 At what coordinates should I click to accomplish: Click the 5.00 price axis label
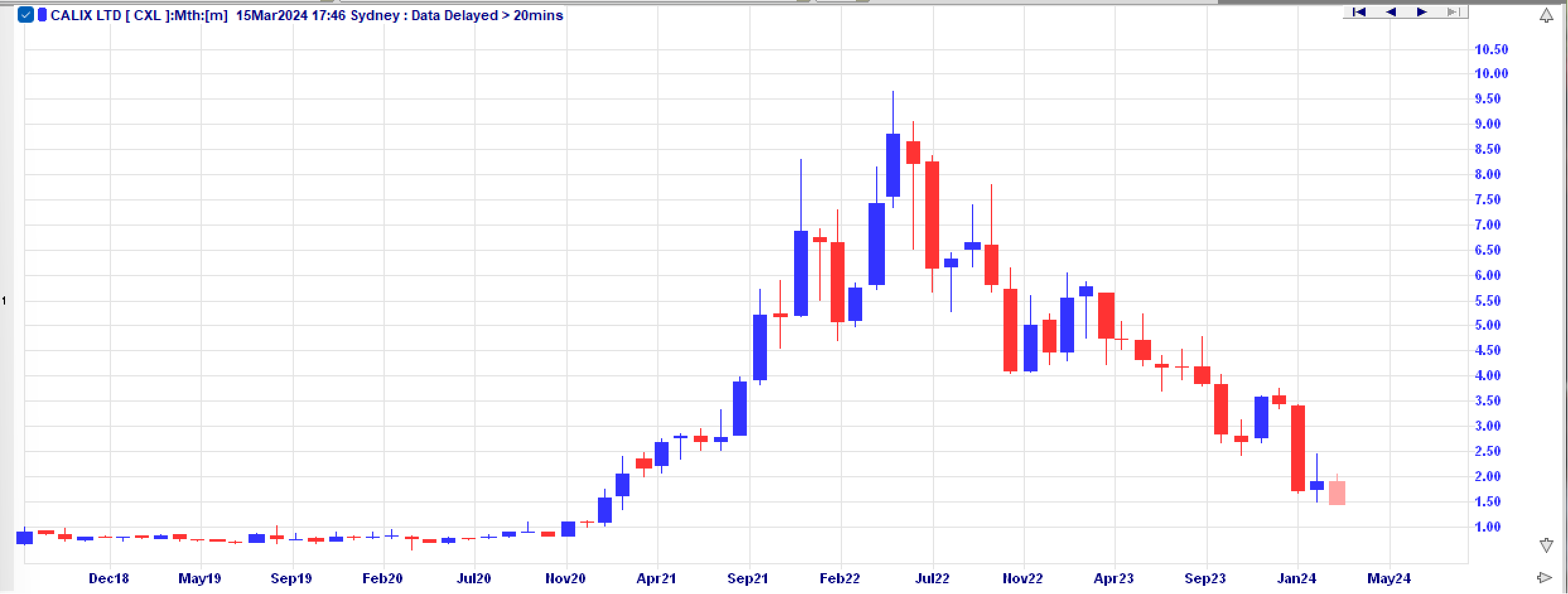[1487, 325]
